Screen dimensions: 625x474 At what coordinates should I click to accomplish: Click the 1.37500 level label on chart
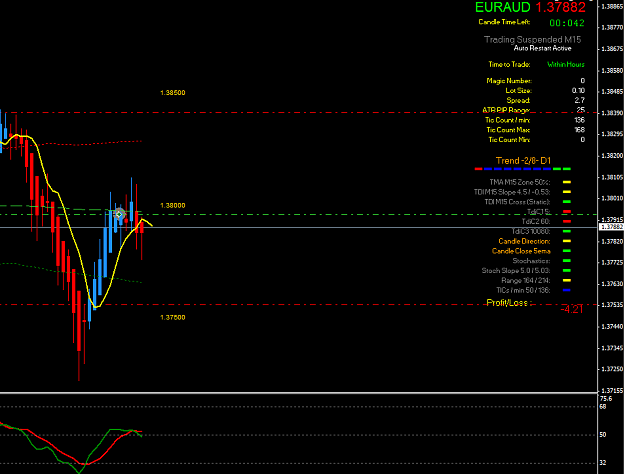coord(173,318)
